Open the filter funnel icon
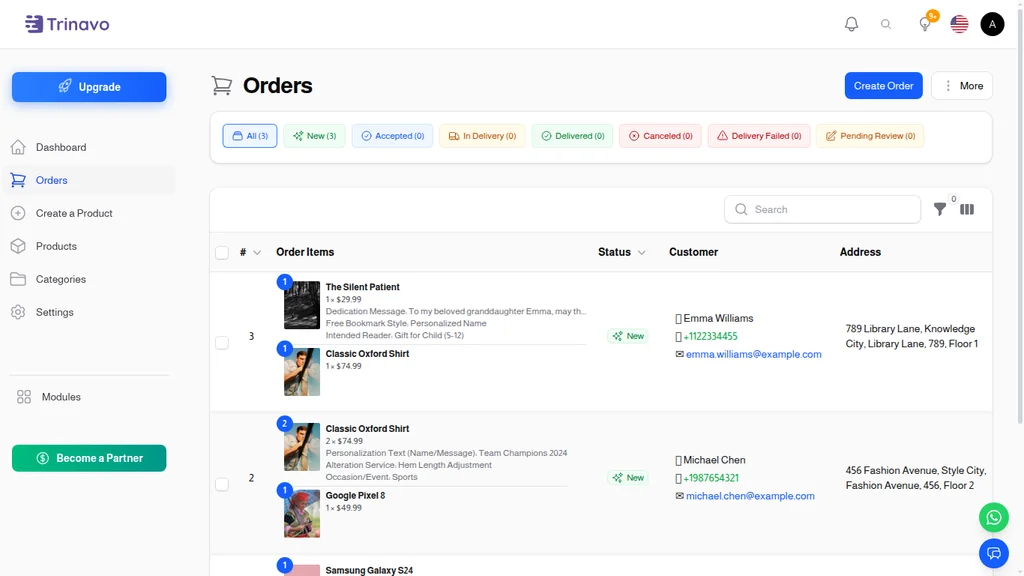The height and width of the screenshot is (576, 1024). (x=940, y=209)
